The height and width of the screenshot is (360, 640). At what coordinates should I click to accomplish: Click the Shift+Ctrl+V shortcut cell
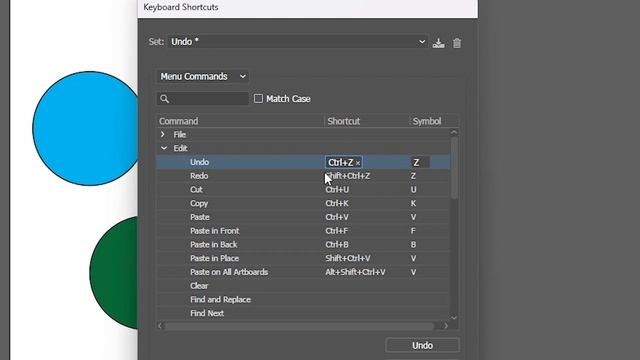point(348,258)
